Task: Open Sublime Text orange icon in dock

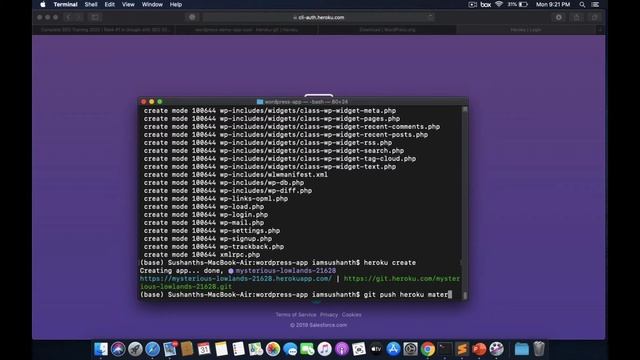Action: tap(462, 349)
